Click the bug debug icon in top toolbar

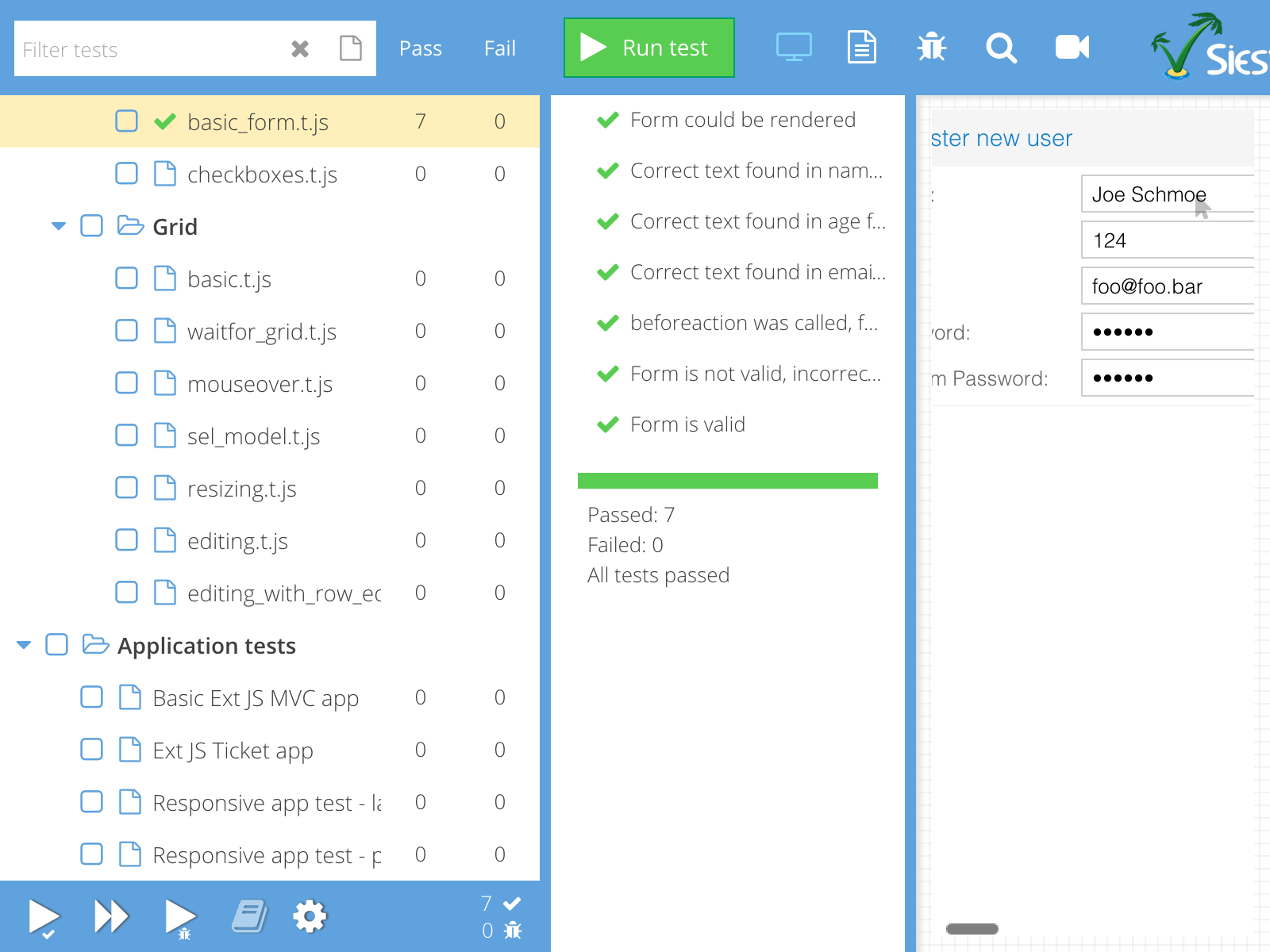pos(931,48)
